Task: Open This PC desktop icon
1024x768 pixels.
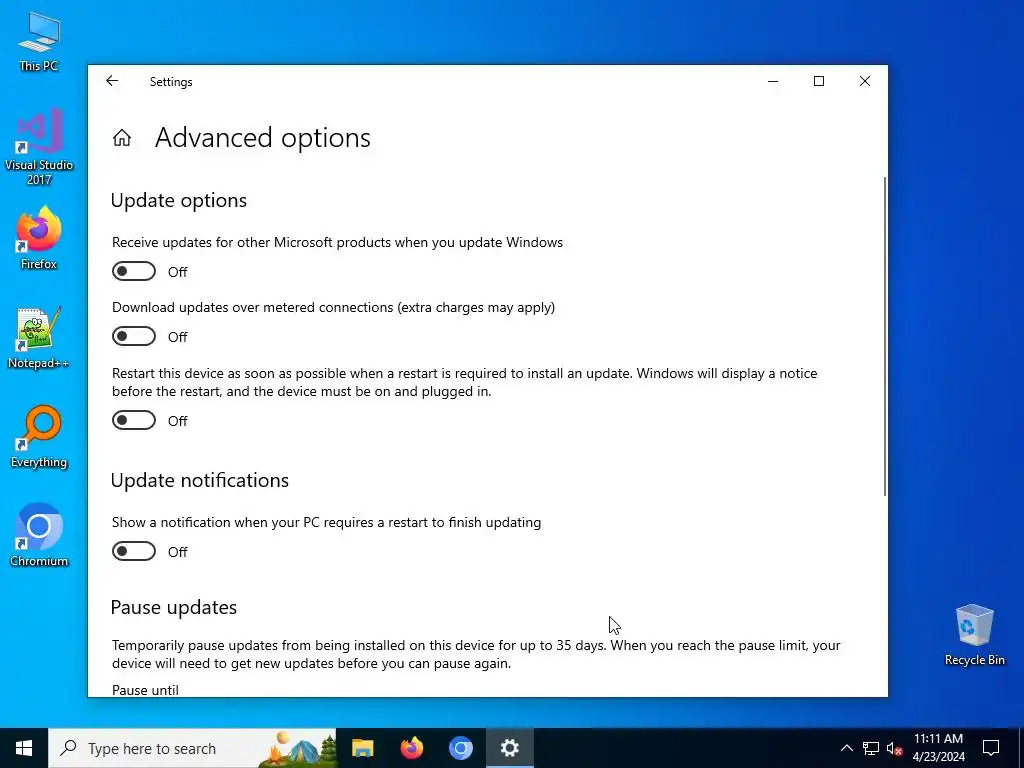Action: pos(39,42)
